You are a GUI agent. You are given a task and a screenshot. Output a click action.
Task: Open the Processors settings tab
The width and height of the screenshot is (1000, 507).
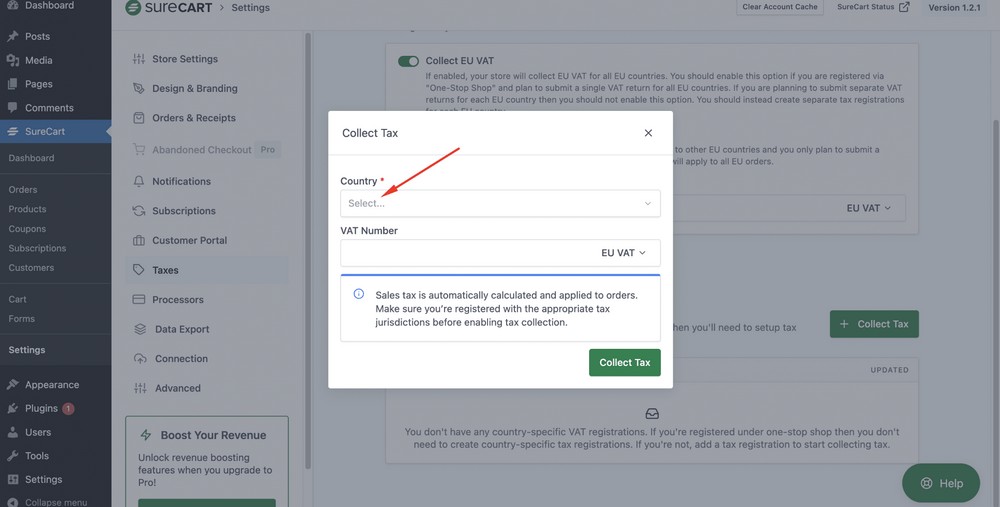pos(177,300)
